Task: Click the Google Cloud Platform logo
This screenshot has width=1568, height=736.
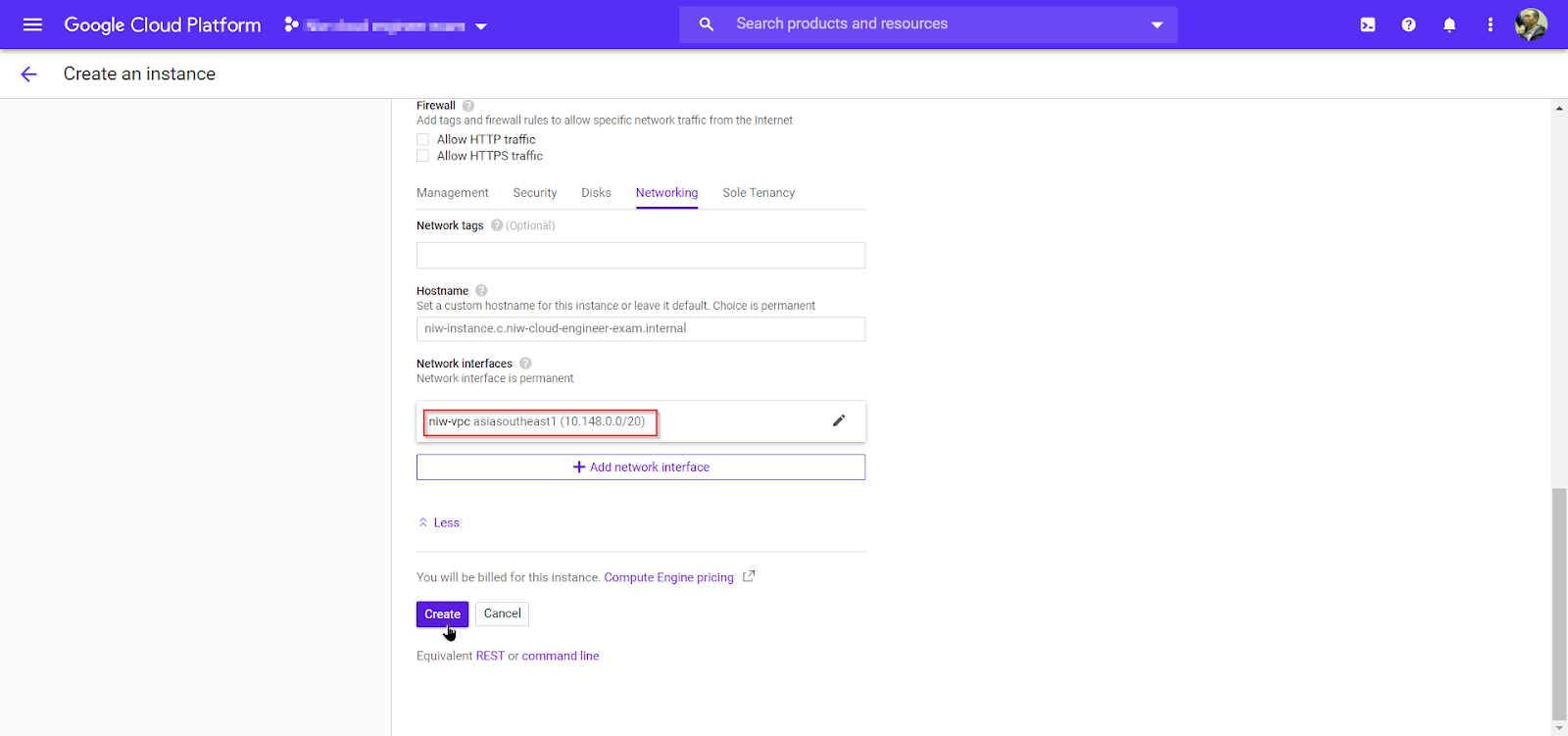Action: tap(163, 25)
